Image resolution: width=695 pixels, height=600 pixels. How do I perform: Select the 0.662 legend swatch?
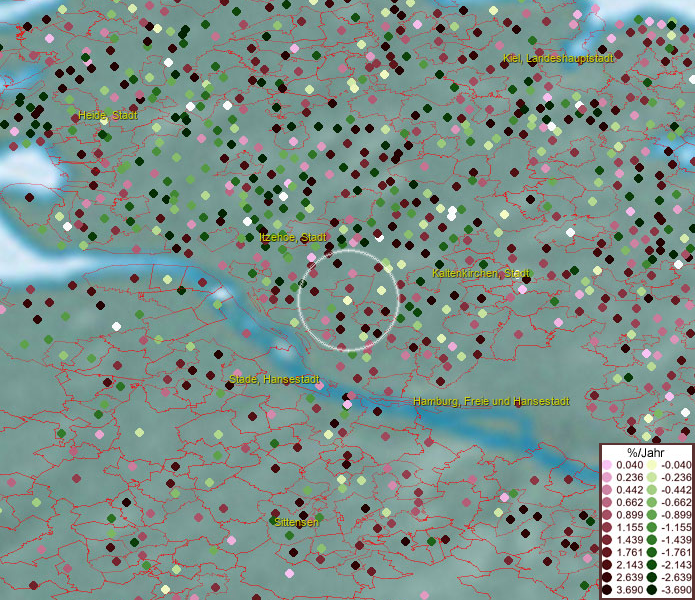pyautogui.click(x=607, y=503)
